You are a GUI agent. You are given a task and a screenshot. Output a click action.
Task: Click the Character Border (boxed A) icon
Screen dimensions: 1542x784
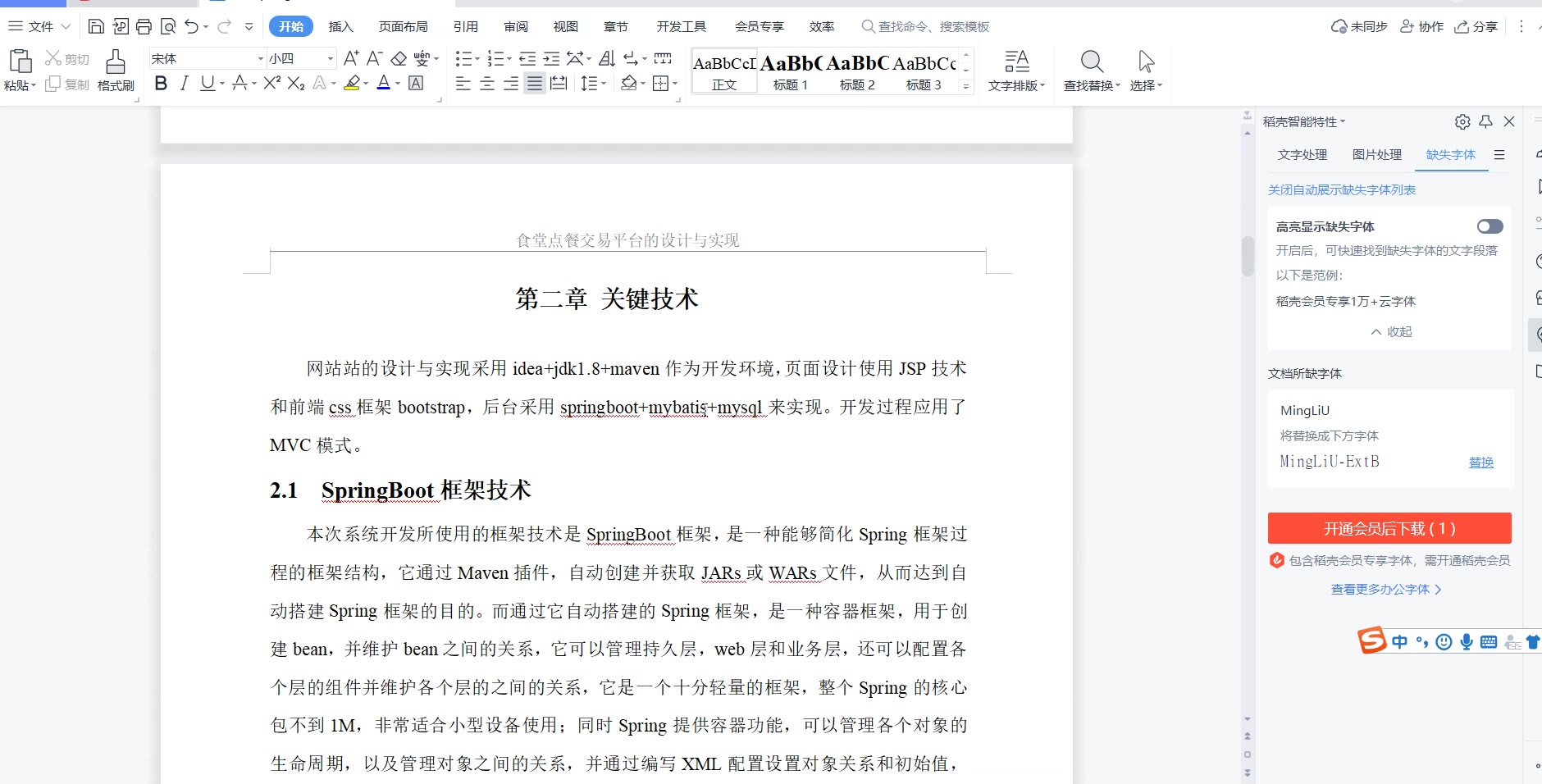416,83
